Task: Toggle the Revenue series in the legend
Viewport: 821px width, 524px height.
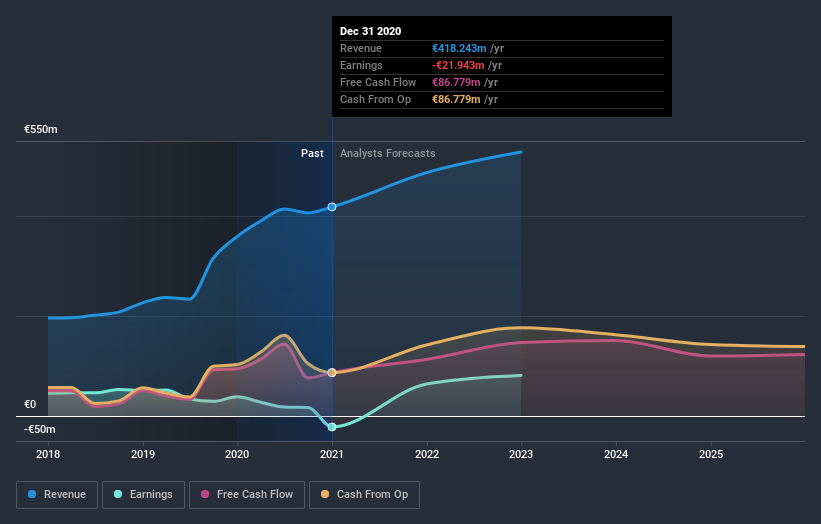Action: pos(57,495)
